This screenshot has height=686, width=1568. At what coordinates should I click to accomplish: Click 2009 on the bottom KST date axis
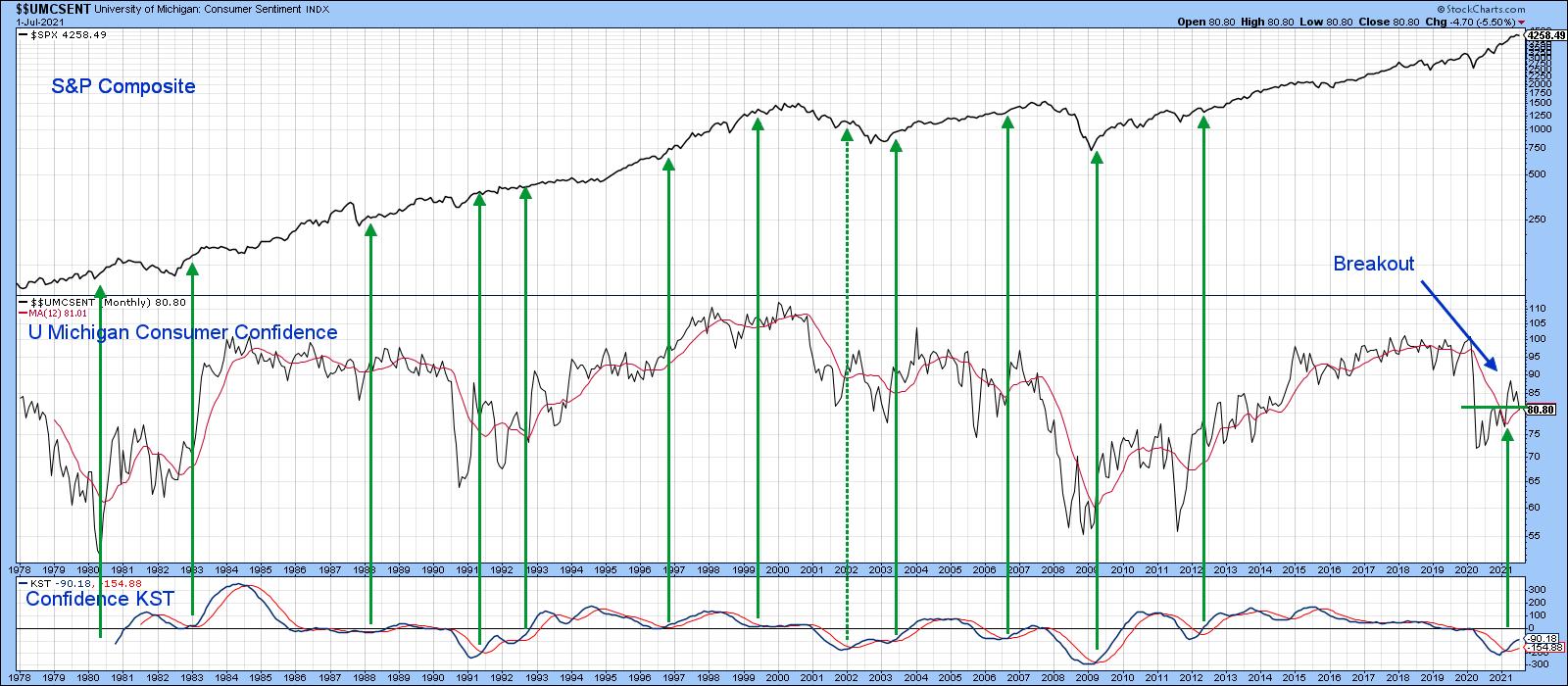pos(1087,678)
